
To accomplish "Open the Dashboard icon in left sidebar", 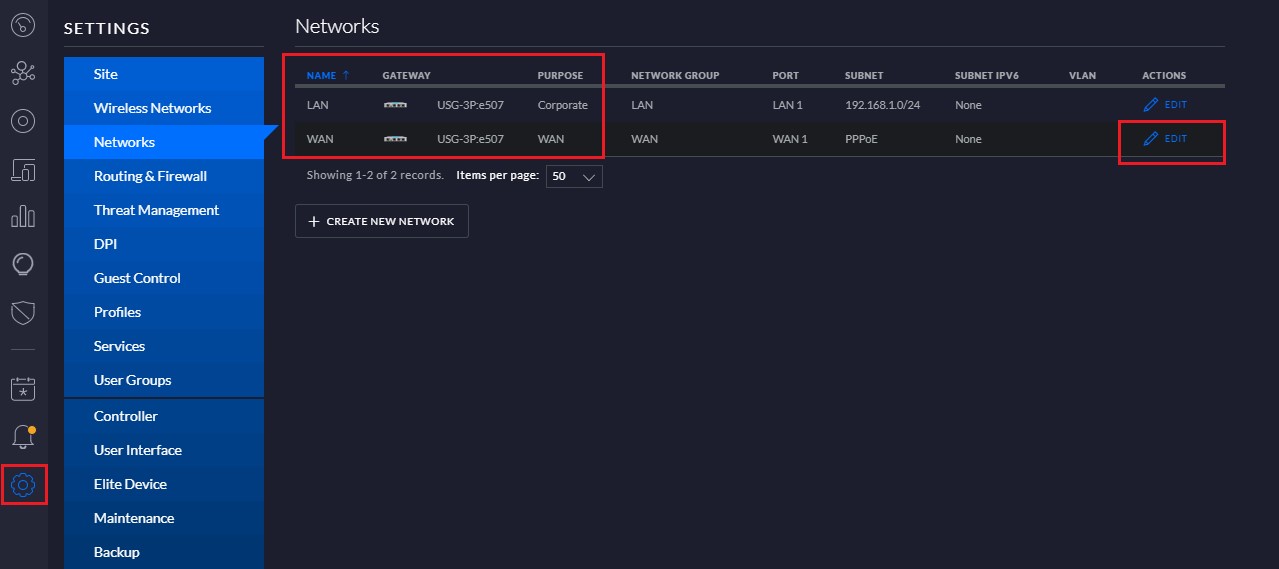I will (x=23, y=25).
